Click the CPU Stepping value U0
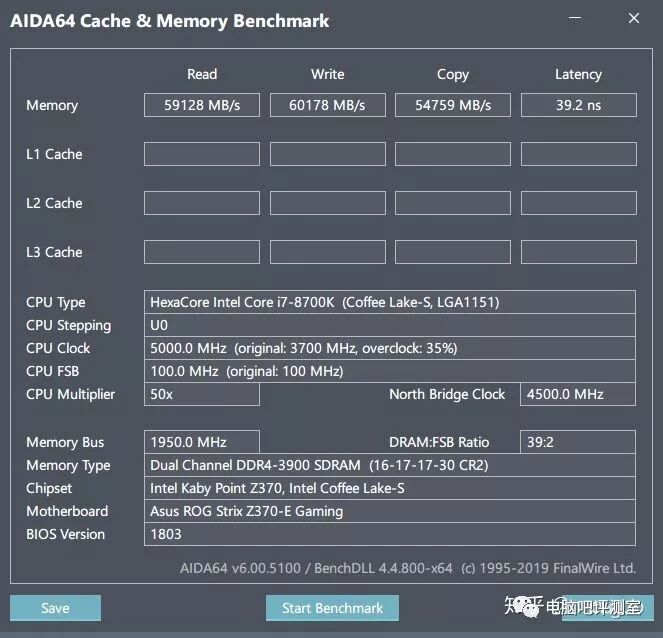Screen dimensions: 663x638 390,325
